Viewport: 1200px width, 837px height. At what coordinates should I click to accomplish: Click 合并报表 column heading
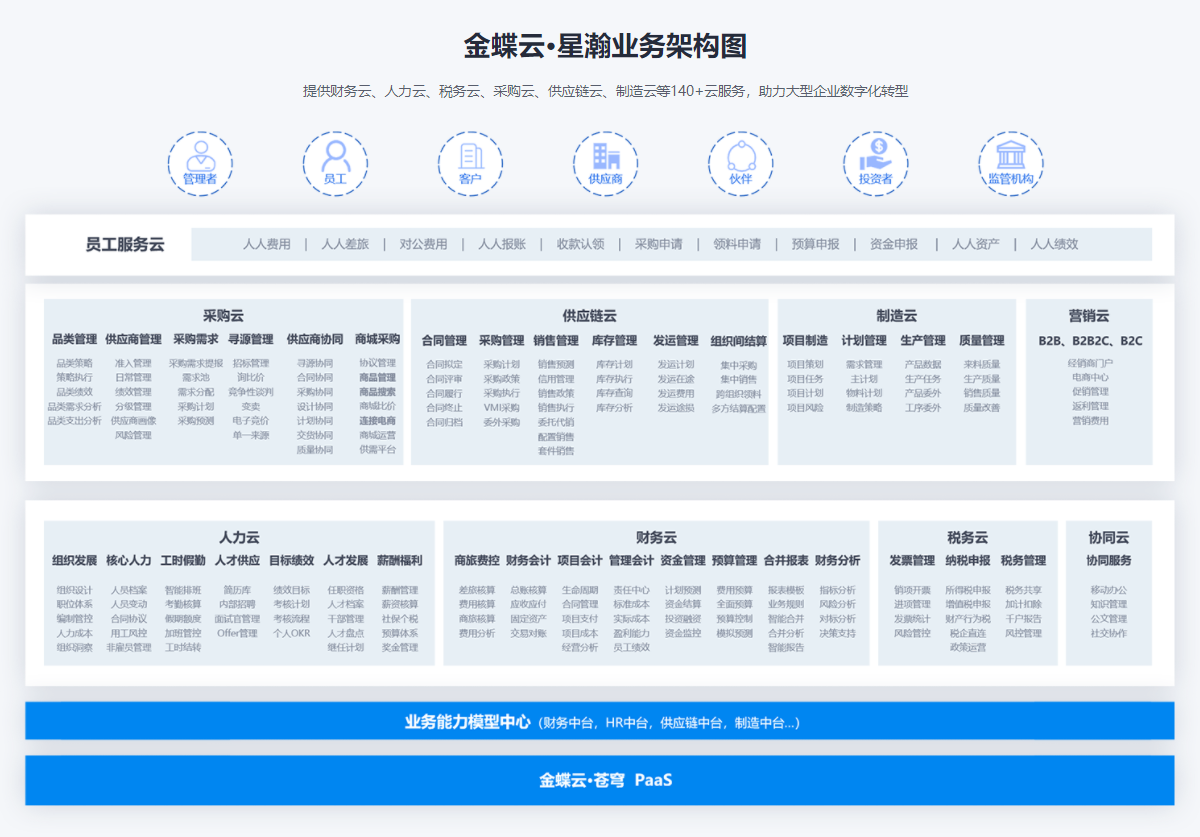[x=786, y=561]
